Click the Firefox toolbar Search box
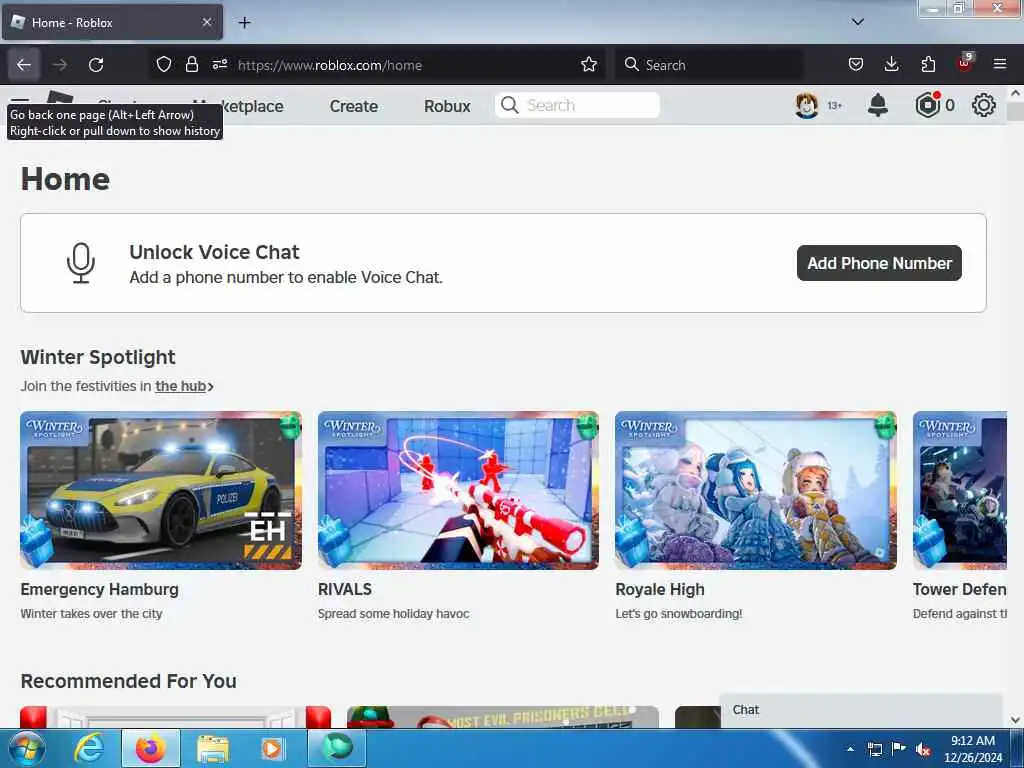The image size is (1024, 768). tap(709, 65)
